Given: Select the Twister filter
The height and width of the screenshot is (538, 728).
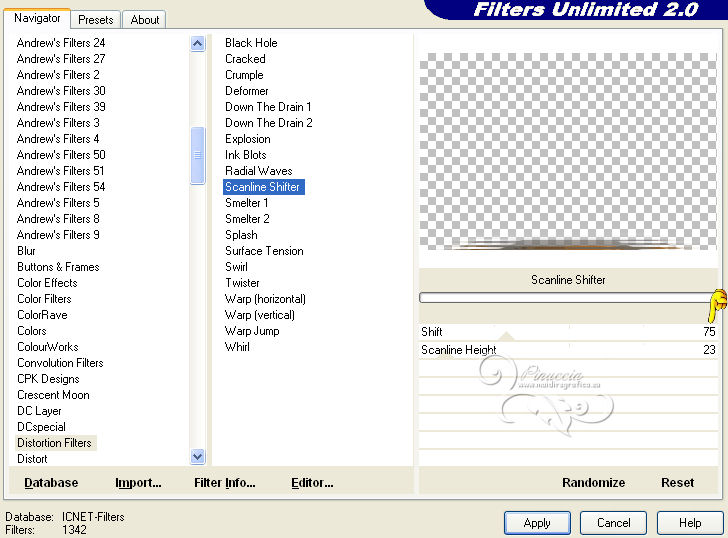Looking at the screenshot, I should point(242,283).
